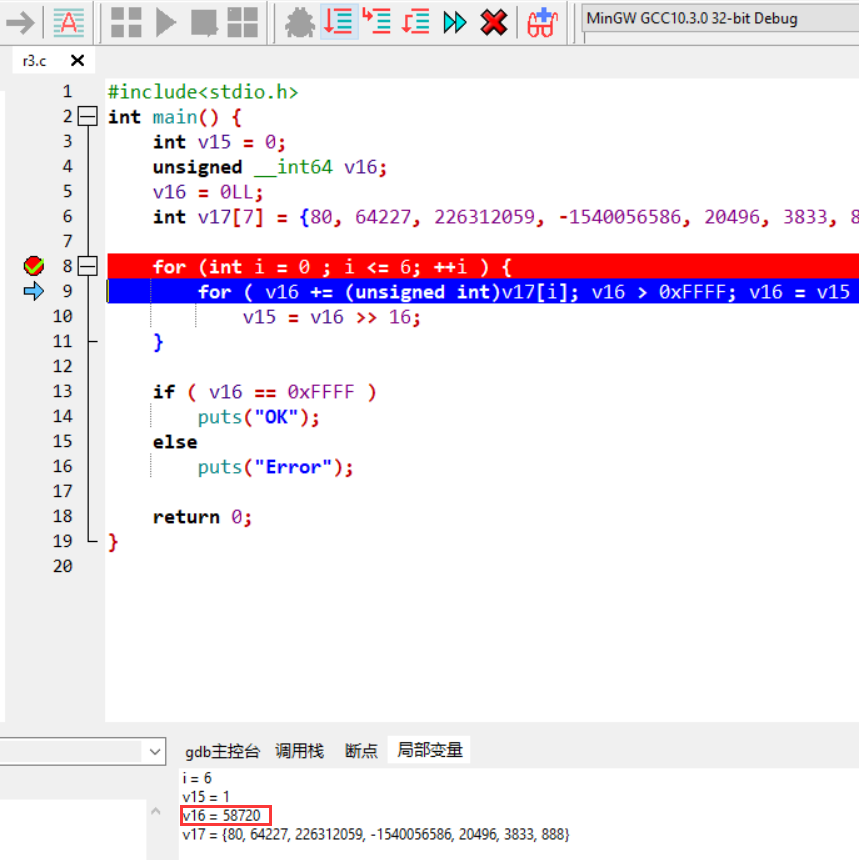
Task: Switch to the 调用栈 call stack tab
Action: point(299,750)
